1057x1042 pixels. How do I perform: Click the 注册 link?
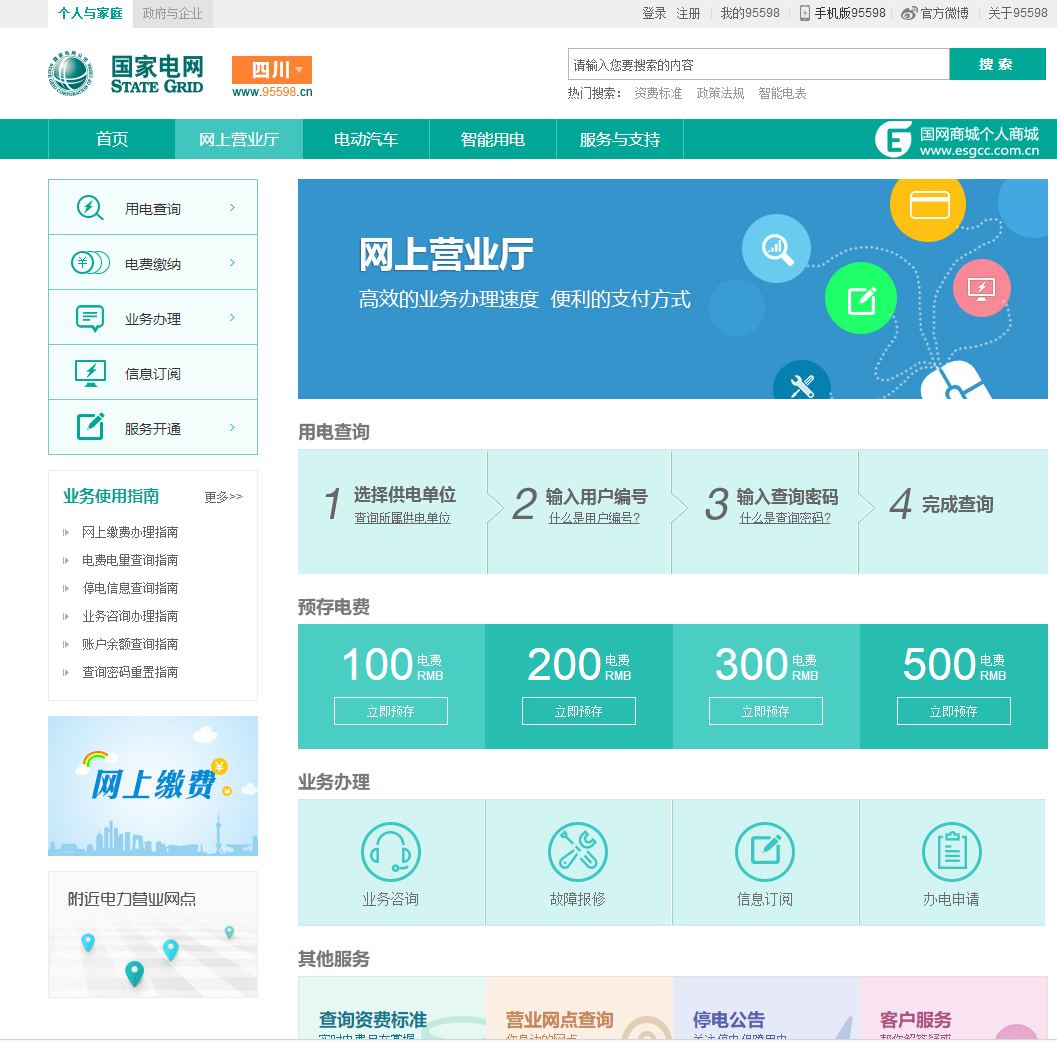pyautogui.click(x=688, y=13)
